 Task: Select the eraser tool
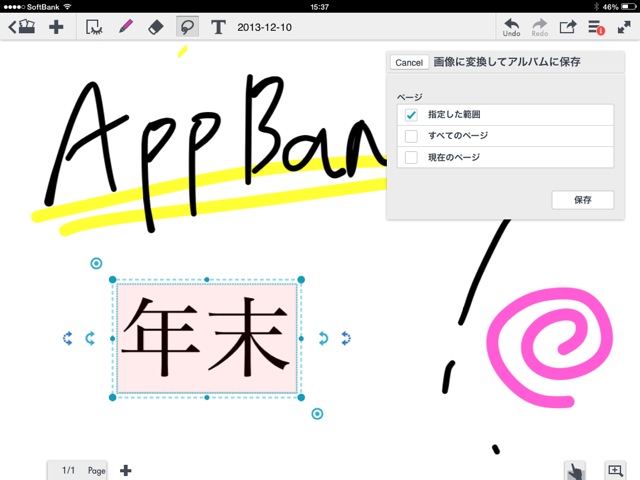(156, 27)
